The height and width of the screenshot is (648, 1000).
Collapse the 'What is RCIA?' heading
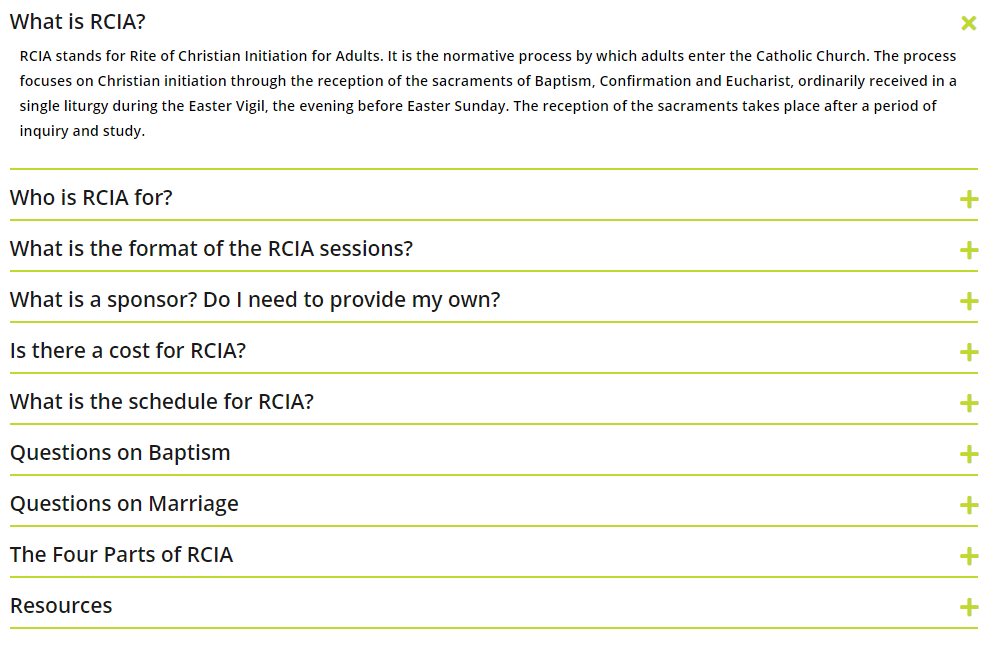pos(78,22)
